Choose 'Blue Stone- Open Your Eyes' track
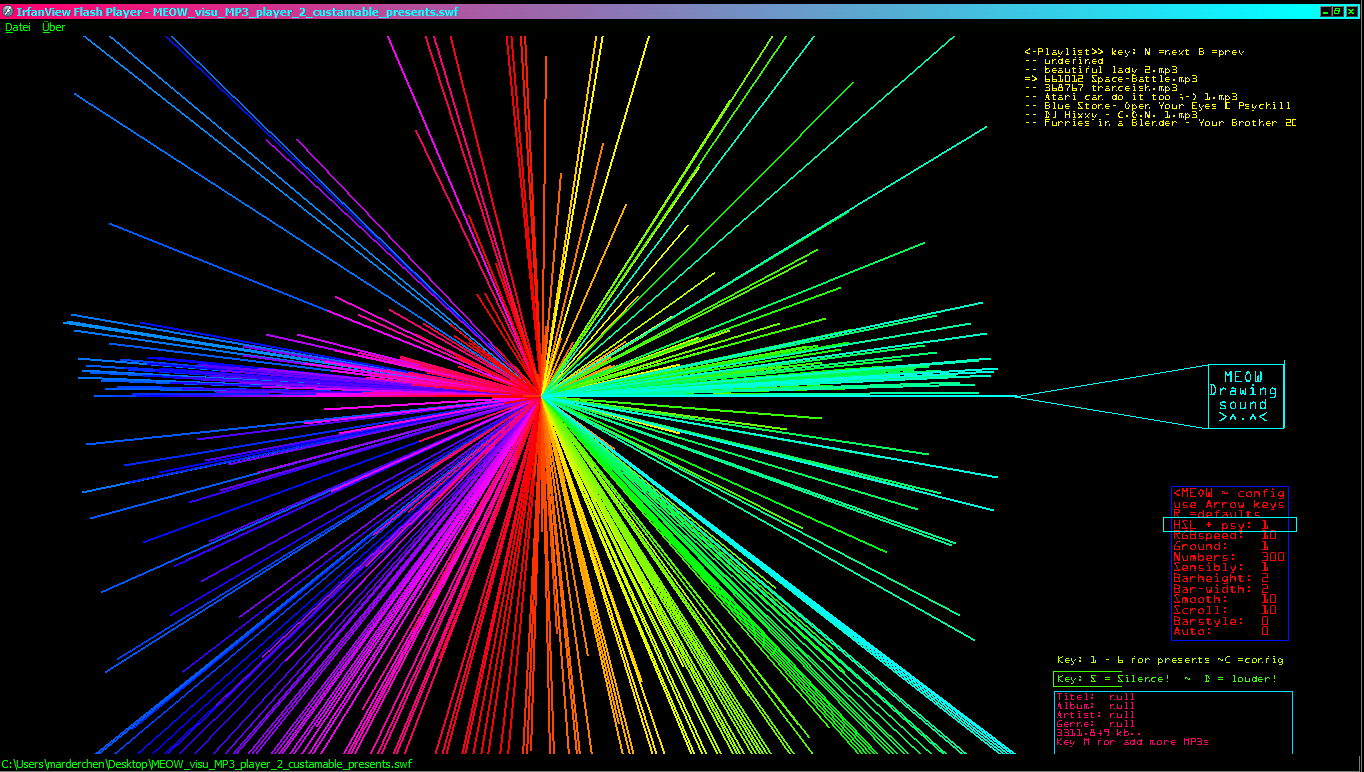 point(1158,106)
